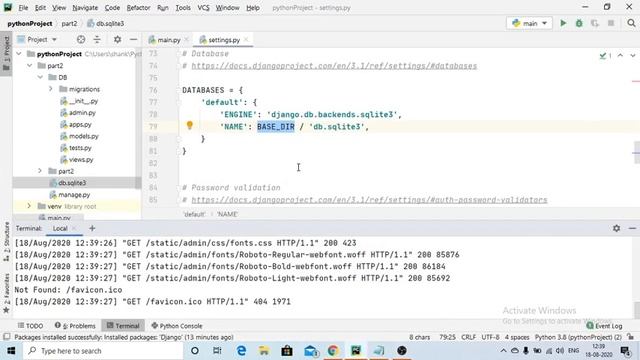Close the main.py editor tab
Image resolution: width=640 pixels, height=360 pixels.
tap(186, 40)
